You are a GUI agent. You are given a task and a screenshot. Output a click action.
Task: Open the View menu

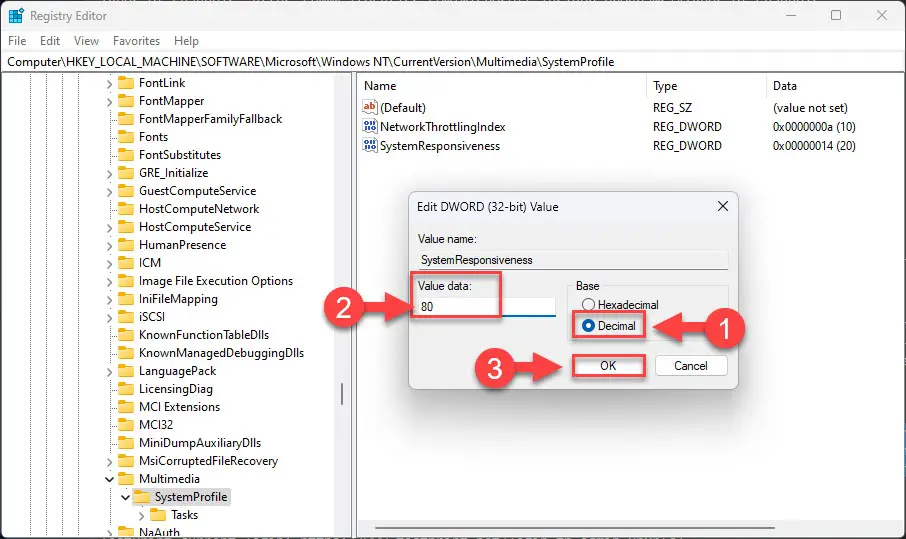point(86,40)
